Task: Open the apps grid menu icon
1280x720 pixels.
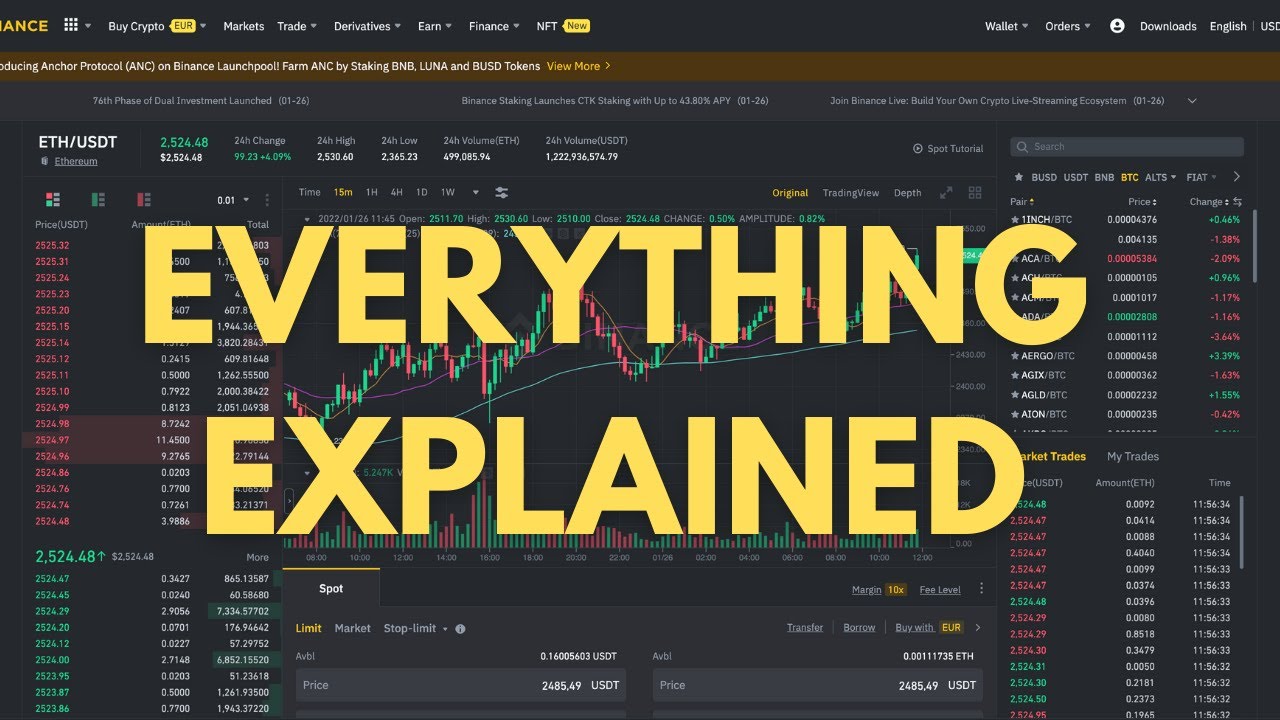Action: pyautogui.click(x=71, y=25)
